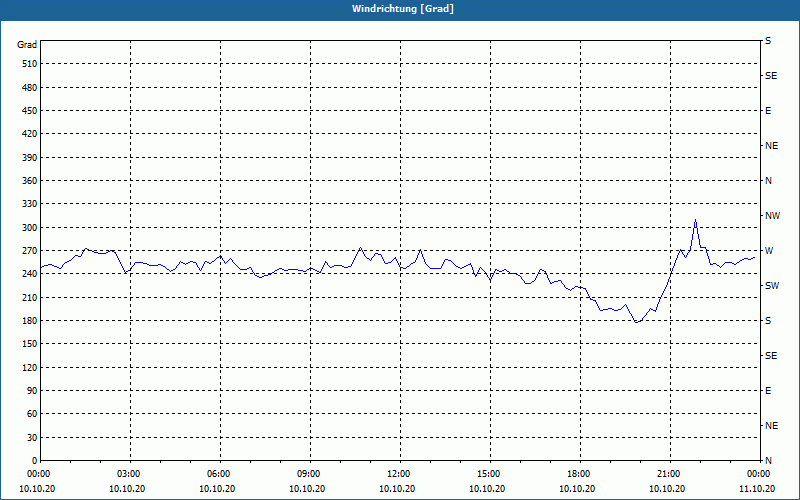Click the '390' degree axis label

(30, 158)
